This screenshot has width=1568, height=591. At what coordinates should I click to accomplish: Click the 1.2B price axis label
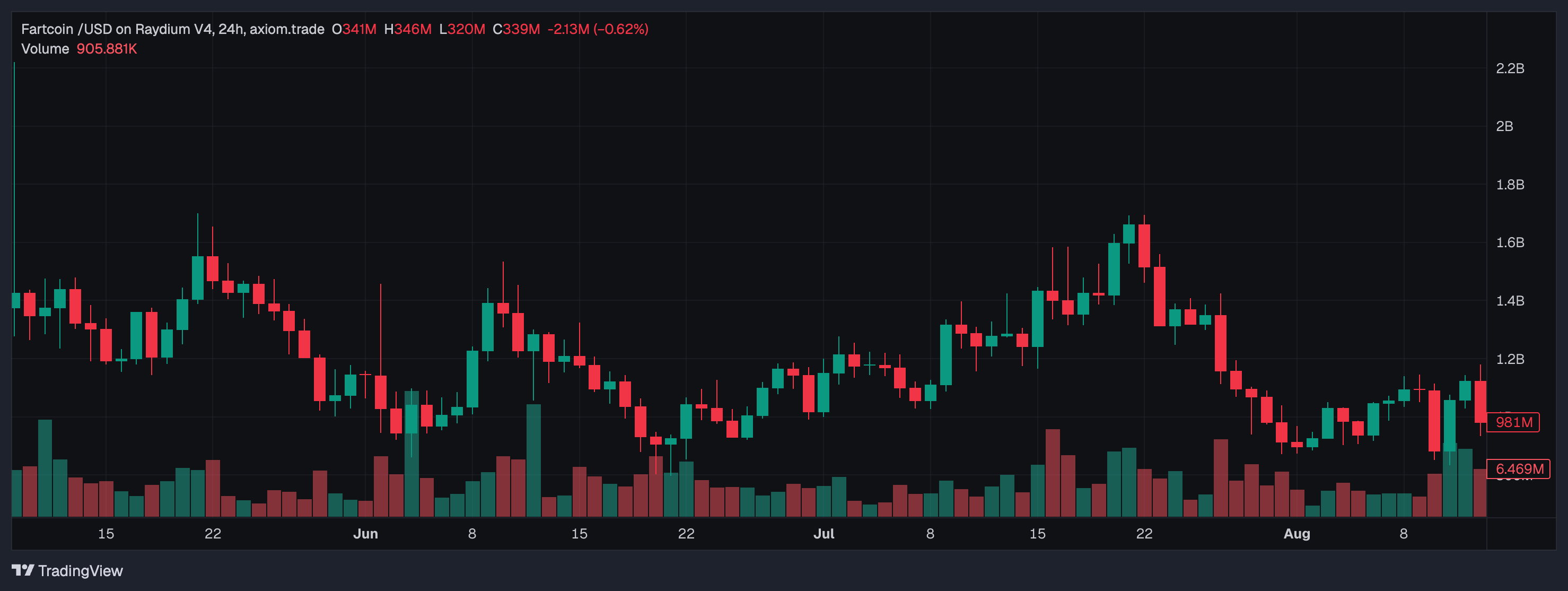(1510, 359)
